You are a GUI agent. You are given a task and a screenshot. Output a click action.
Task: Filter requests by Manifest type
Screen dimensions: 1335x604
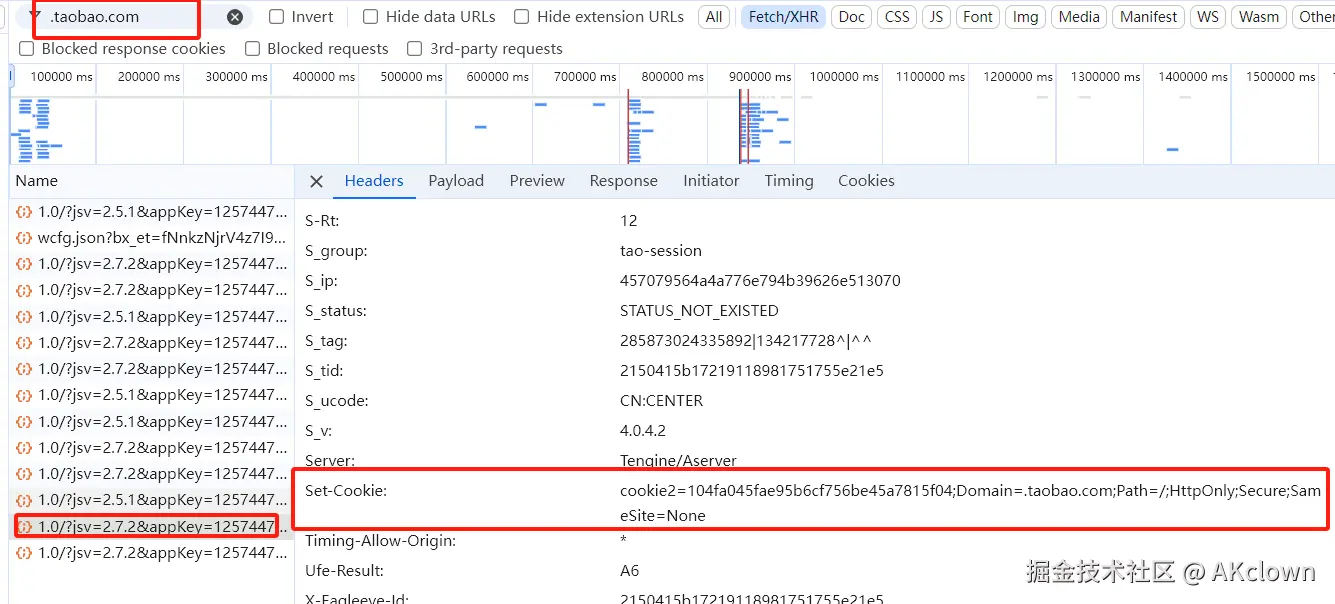click(1148, 17)
